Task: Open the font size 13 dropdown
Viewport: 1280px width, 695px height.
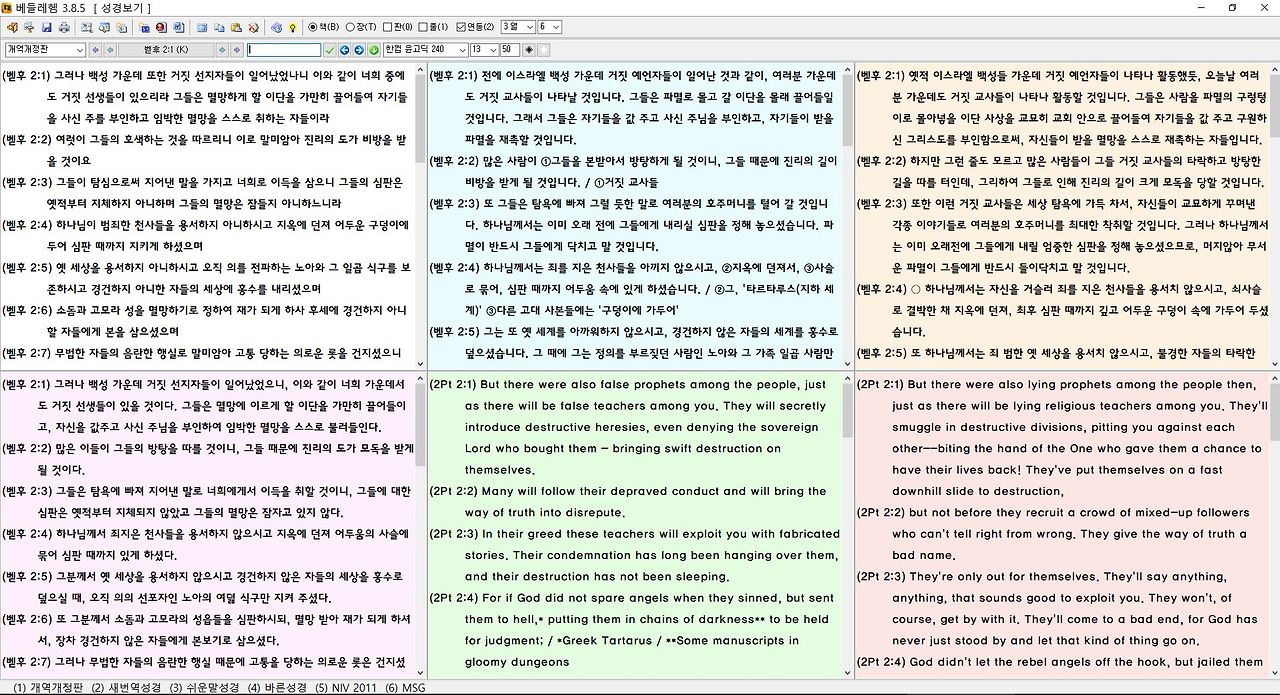Action: (484, 49)
